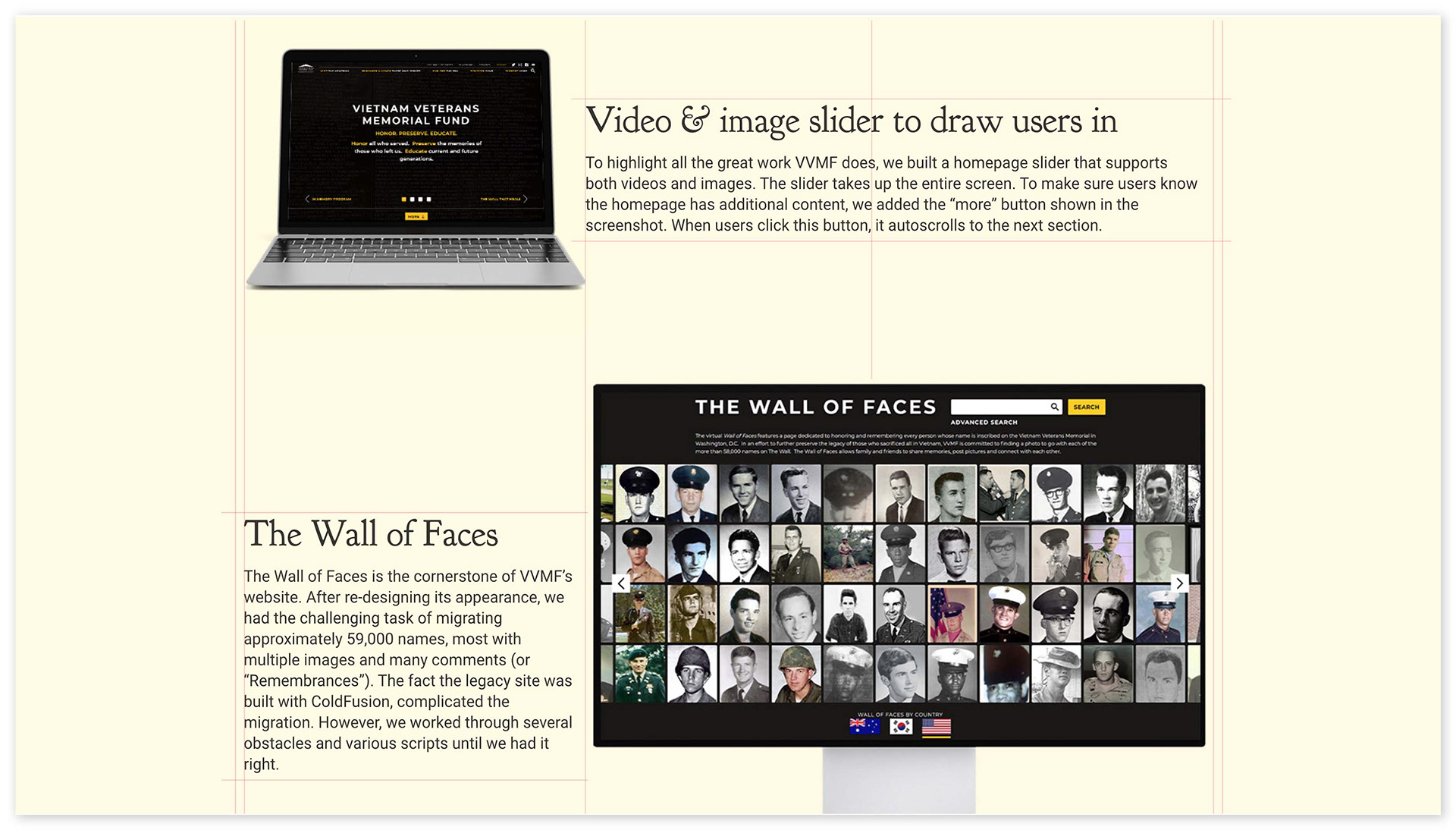Open the photo of soldier in camouflage helmet
Screen dimensions: 1456x830
coord(795,674)
